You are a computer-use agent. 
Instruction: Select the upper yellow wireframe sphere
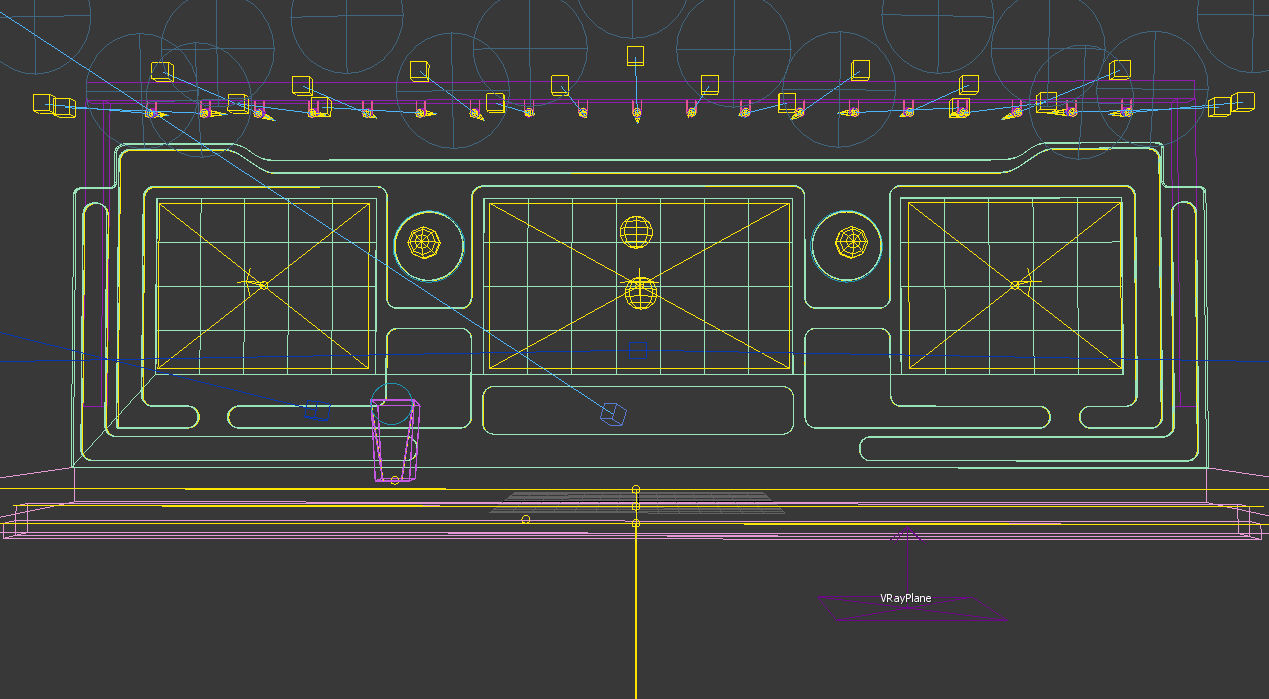tap(637, 232)
